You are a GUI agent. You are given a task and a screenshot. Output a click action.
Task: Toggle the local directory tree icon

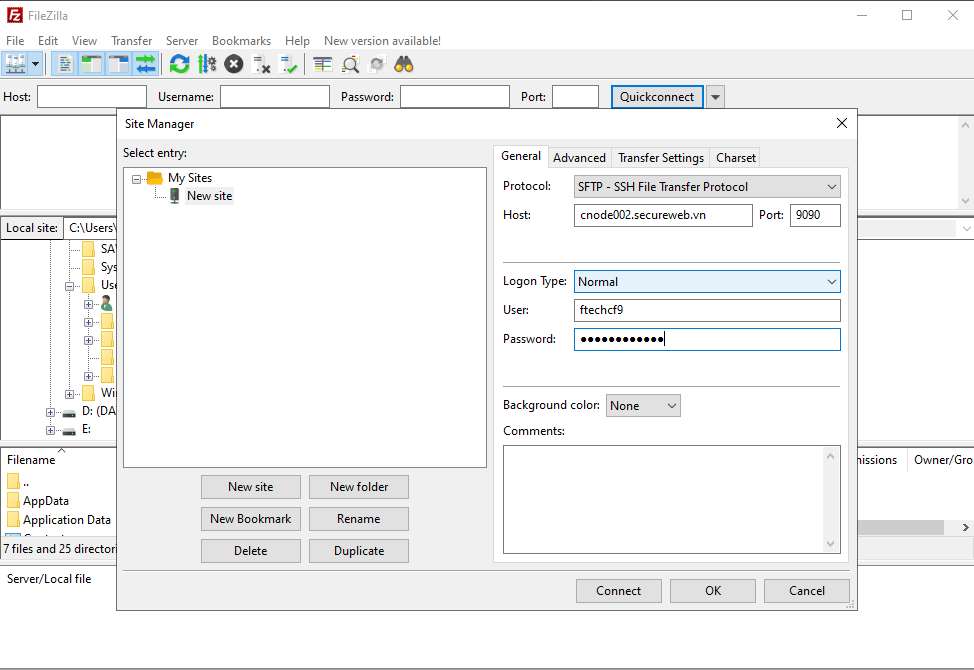click(91, 64)
